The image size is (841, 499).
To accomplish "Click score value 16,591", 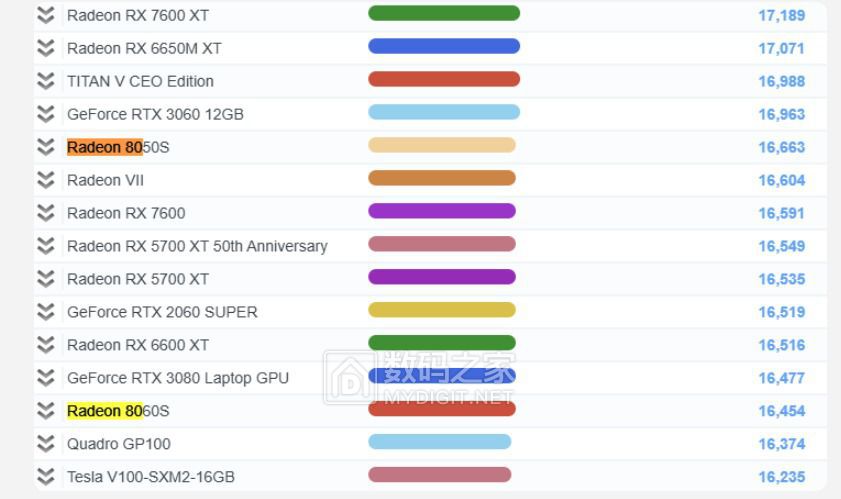I will (x=781, y=213).
